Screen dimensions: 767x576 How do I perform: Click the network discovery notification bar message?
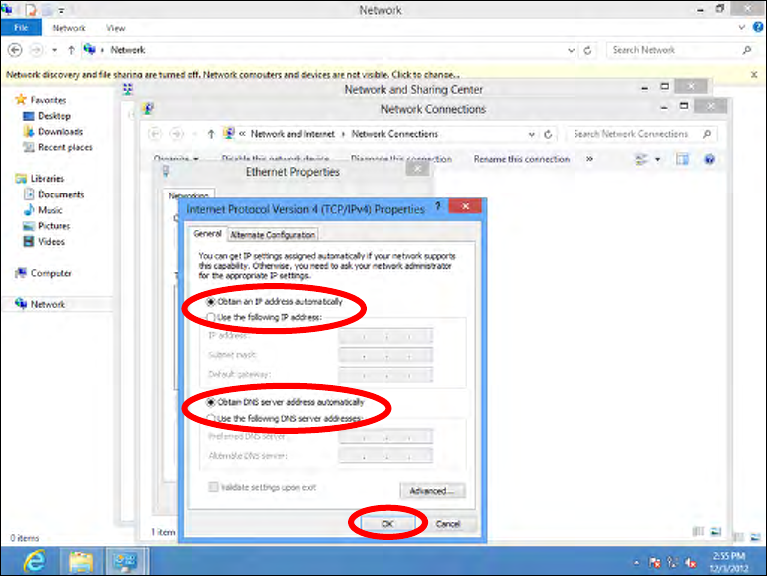(x=233, y=75)
